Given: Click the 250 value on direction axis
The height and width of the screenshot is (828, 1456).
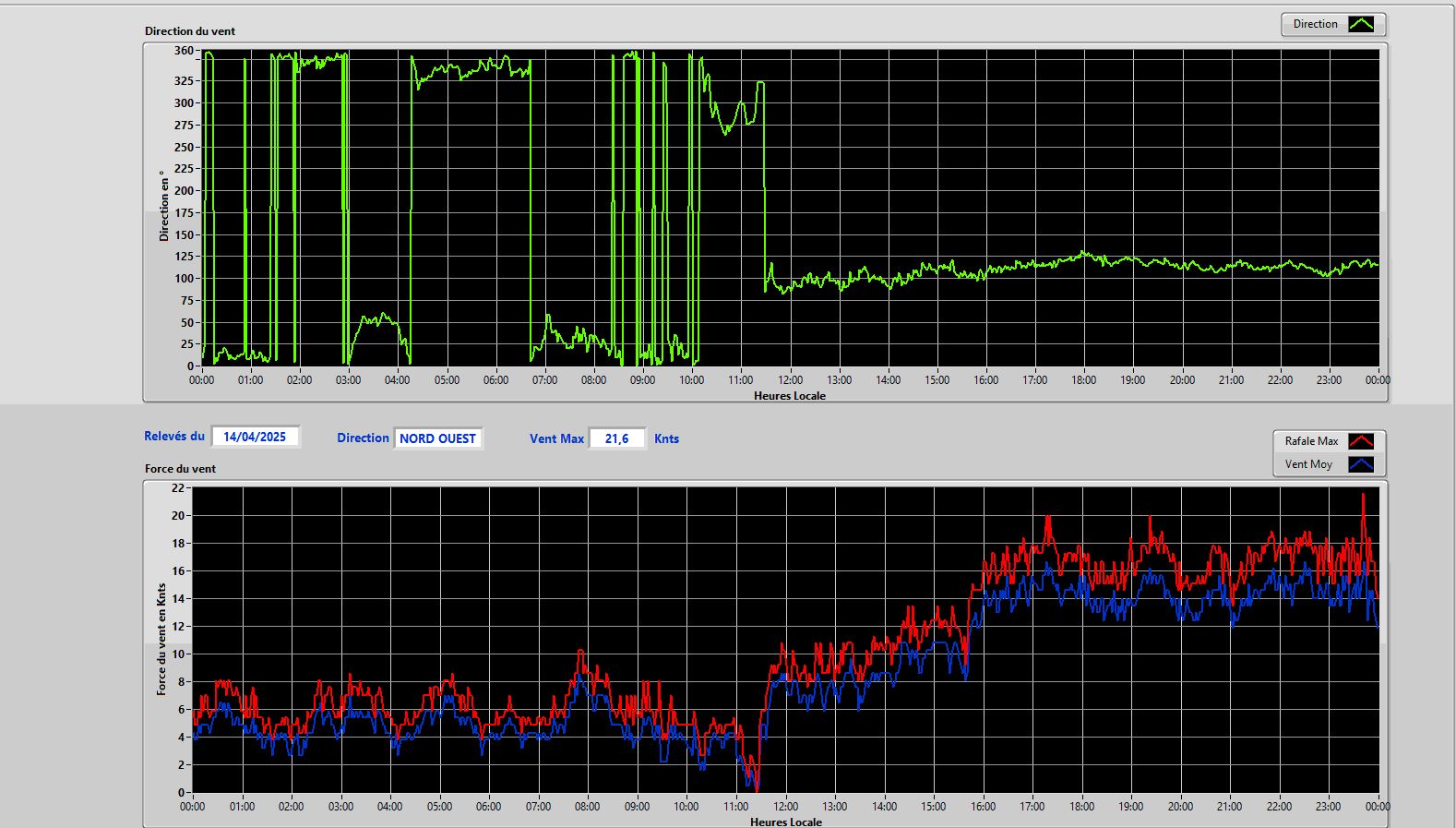Looking at the screenshot, I should point(184,147).
